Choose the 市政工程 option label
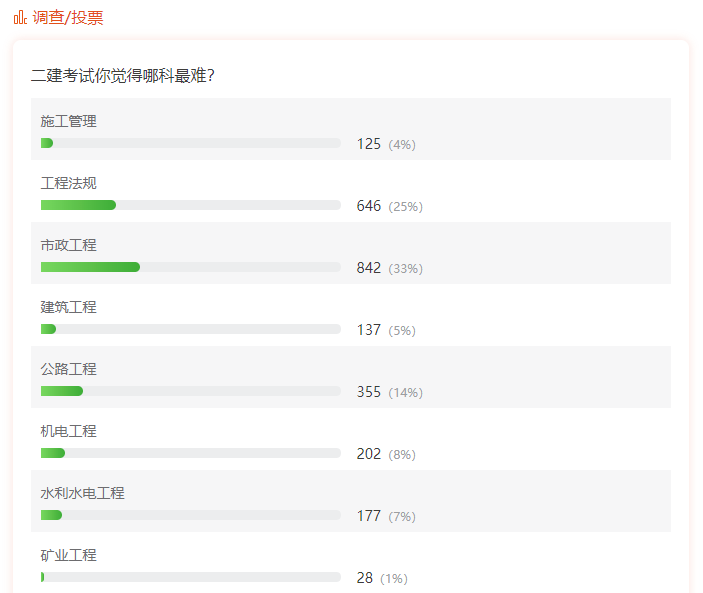This screenshot has width=703, height=593. click(69, 245)
